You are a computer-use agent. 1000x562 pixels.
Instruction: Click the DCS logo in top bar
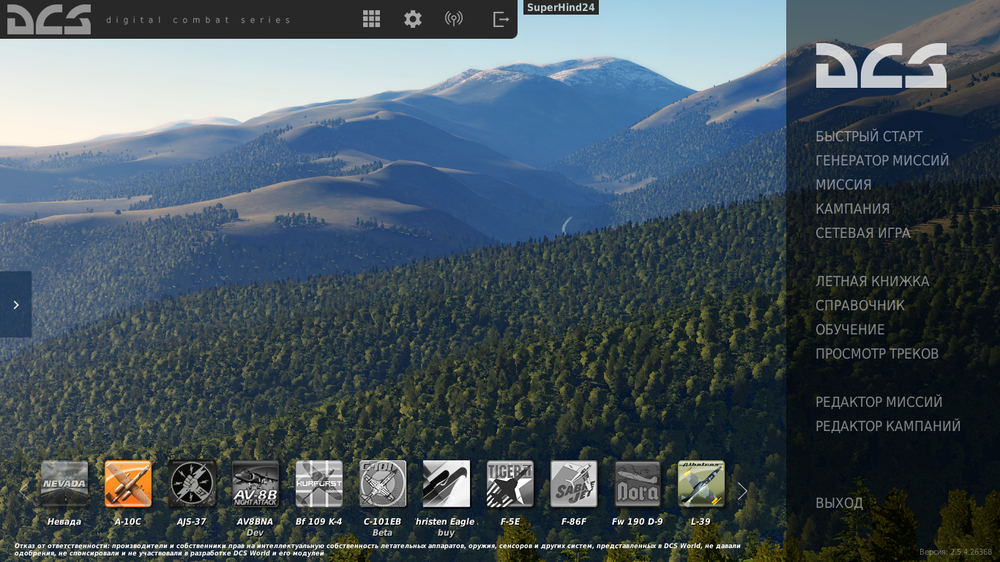click(49, 19)
